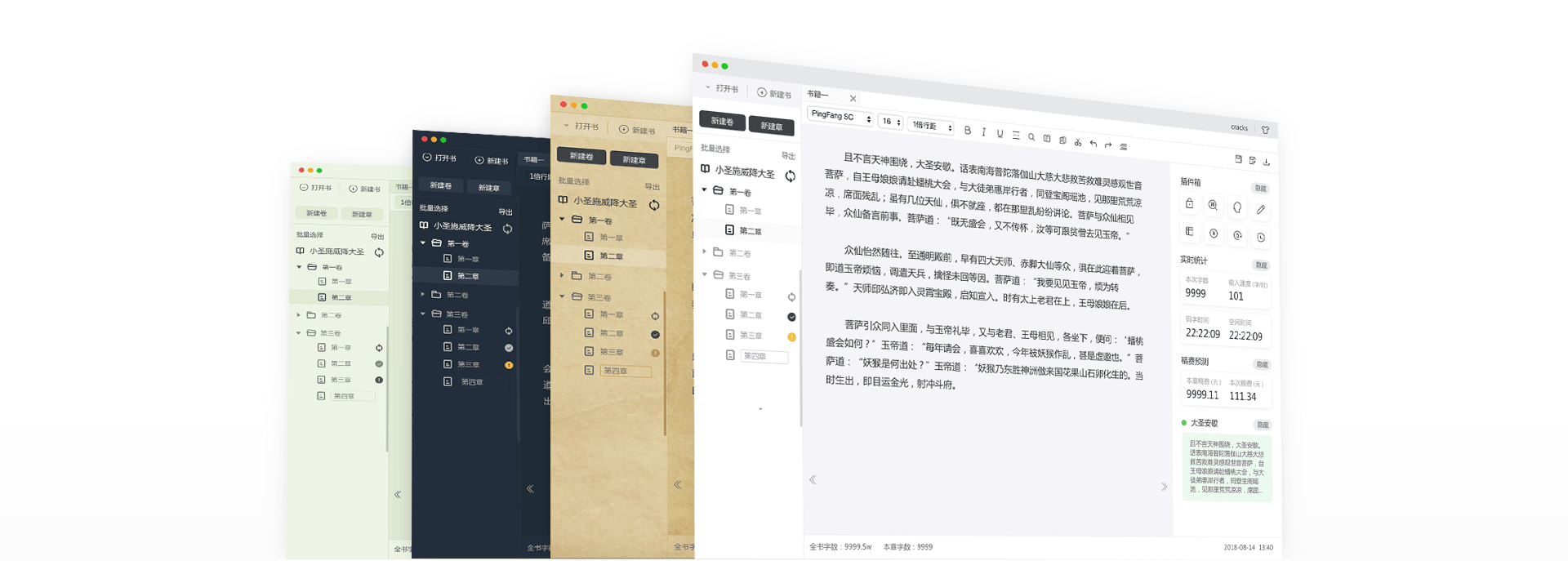
Task: Click the download icon above the plugin box
Action: tap(1267, 162)
